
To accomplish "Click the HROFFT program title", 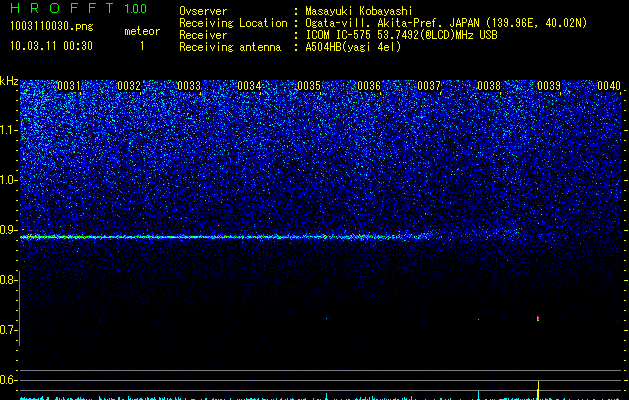I will (x=62, y=8).
